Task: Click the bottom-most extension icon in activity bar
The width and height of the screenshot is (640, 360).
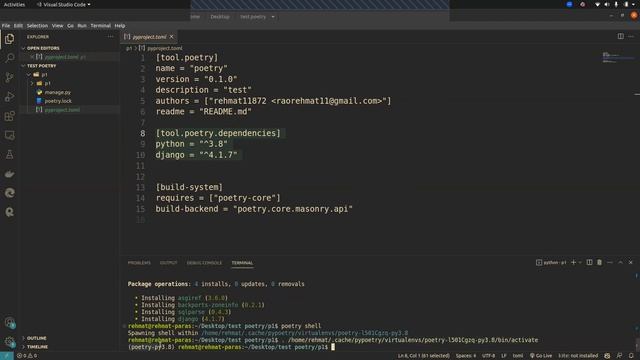Action: pos(9,212)
